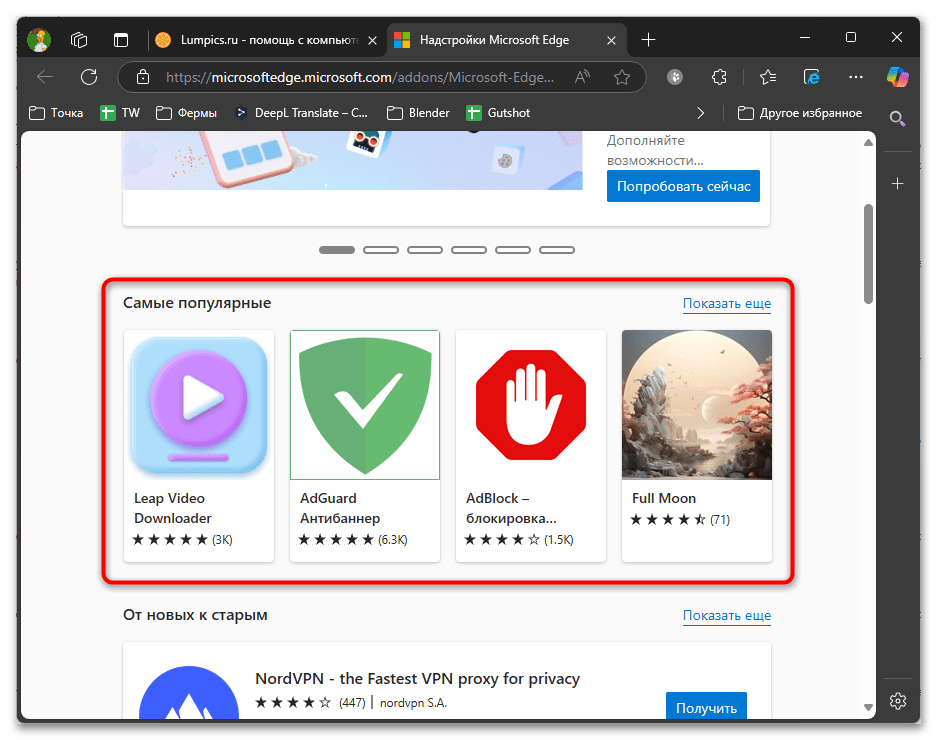Expand the bookmarks overflow chevron

(701, 113)
